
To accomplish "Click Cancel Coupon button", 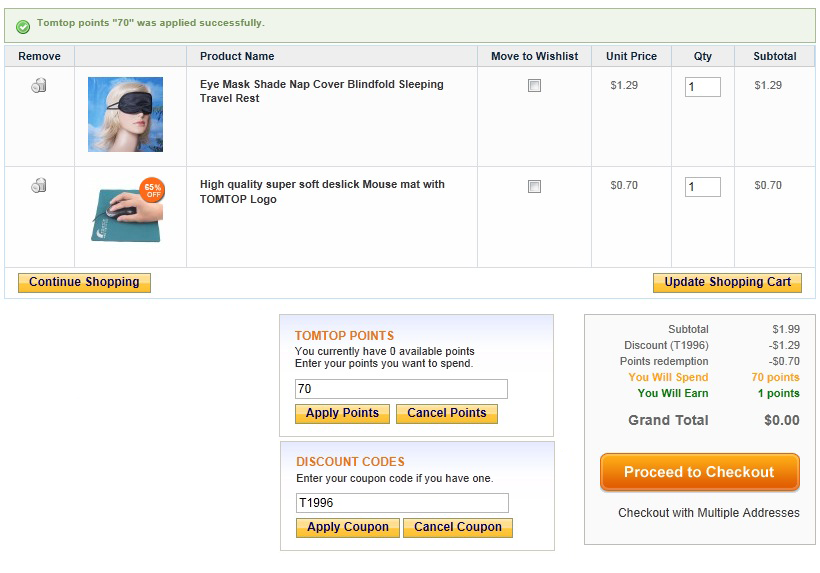I will 457,527.
